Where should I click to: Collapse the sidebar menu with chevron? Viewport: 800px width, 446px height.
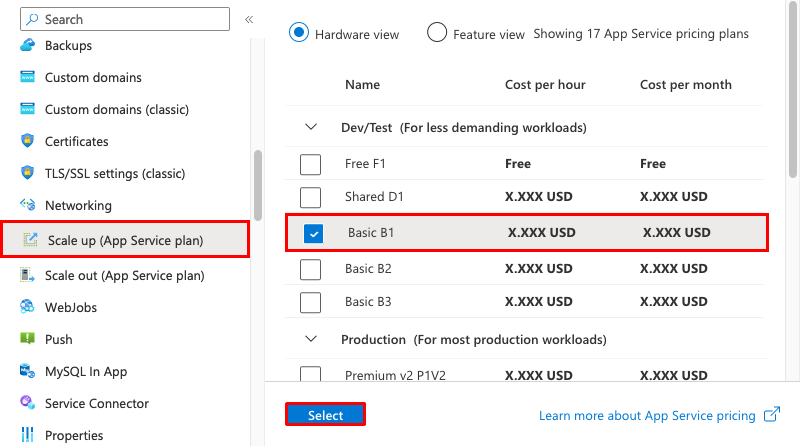coord(249,19)
